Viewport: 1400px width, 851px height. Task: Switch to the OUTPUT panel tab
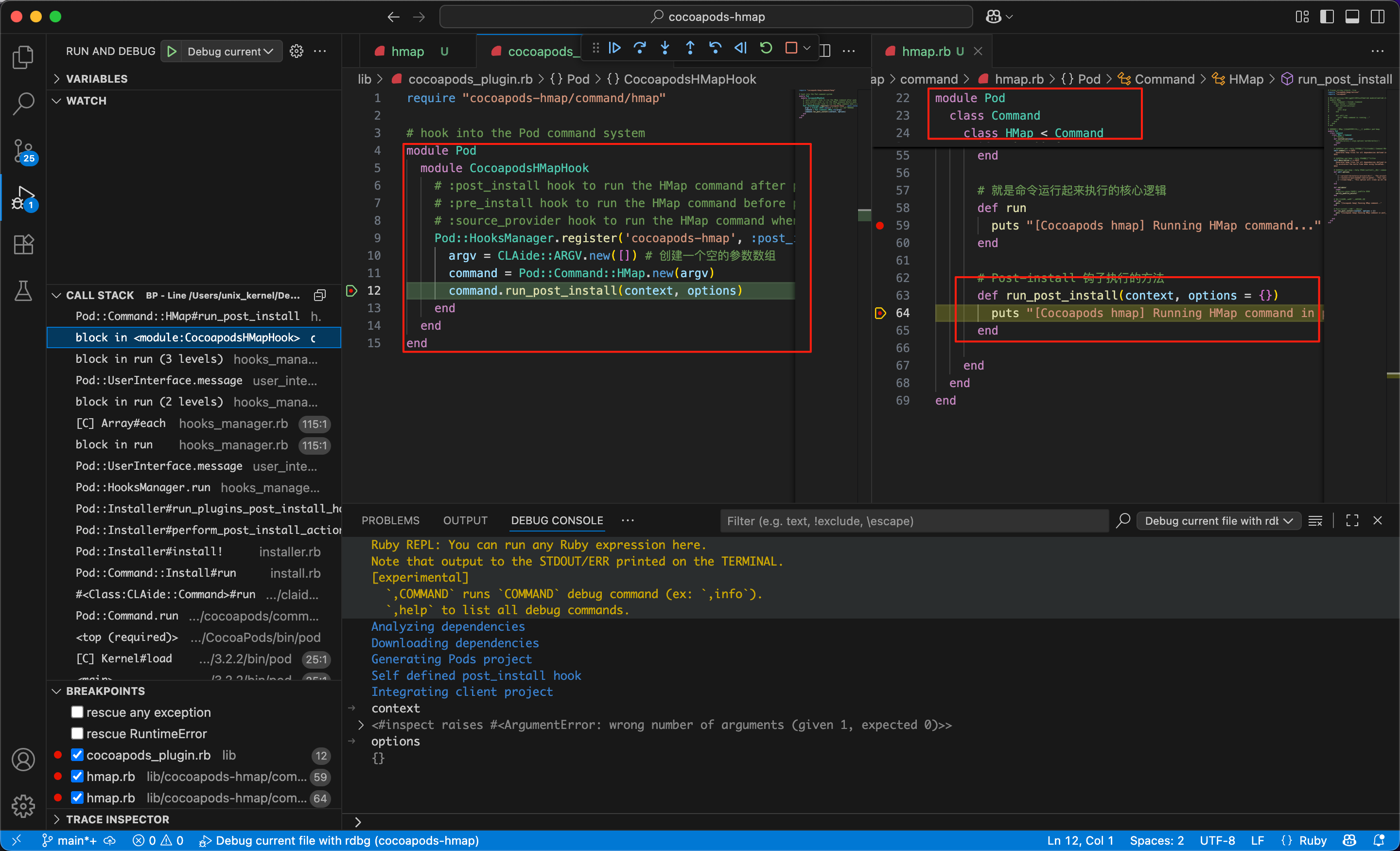(x=465, y=520)
